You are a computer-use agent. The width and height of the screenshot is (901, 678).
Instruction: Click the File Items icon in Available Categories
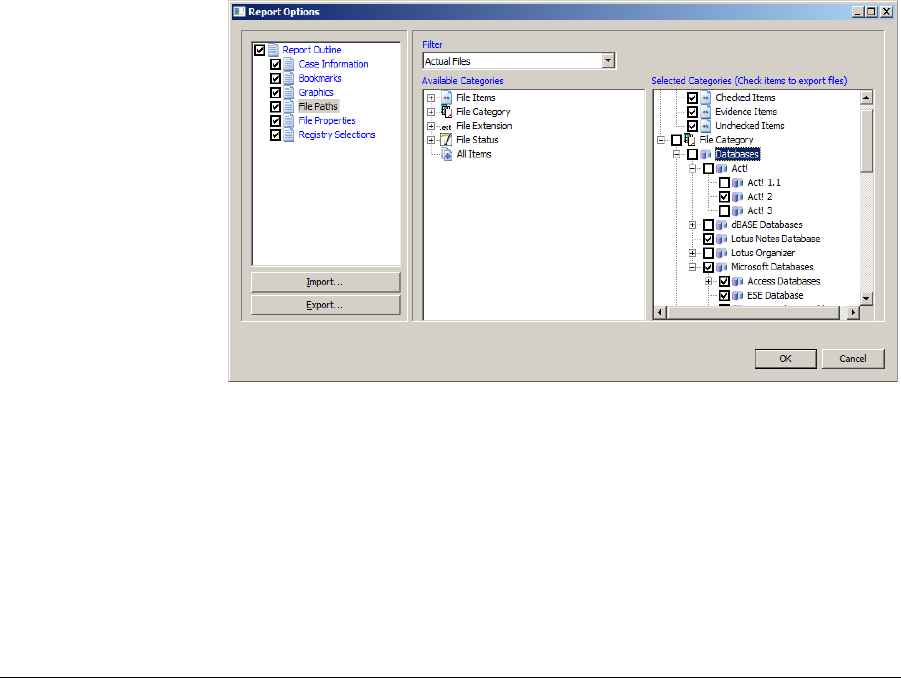[x=446, y=98]
